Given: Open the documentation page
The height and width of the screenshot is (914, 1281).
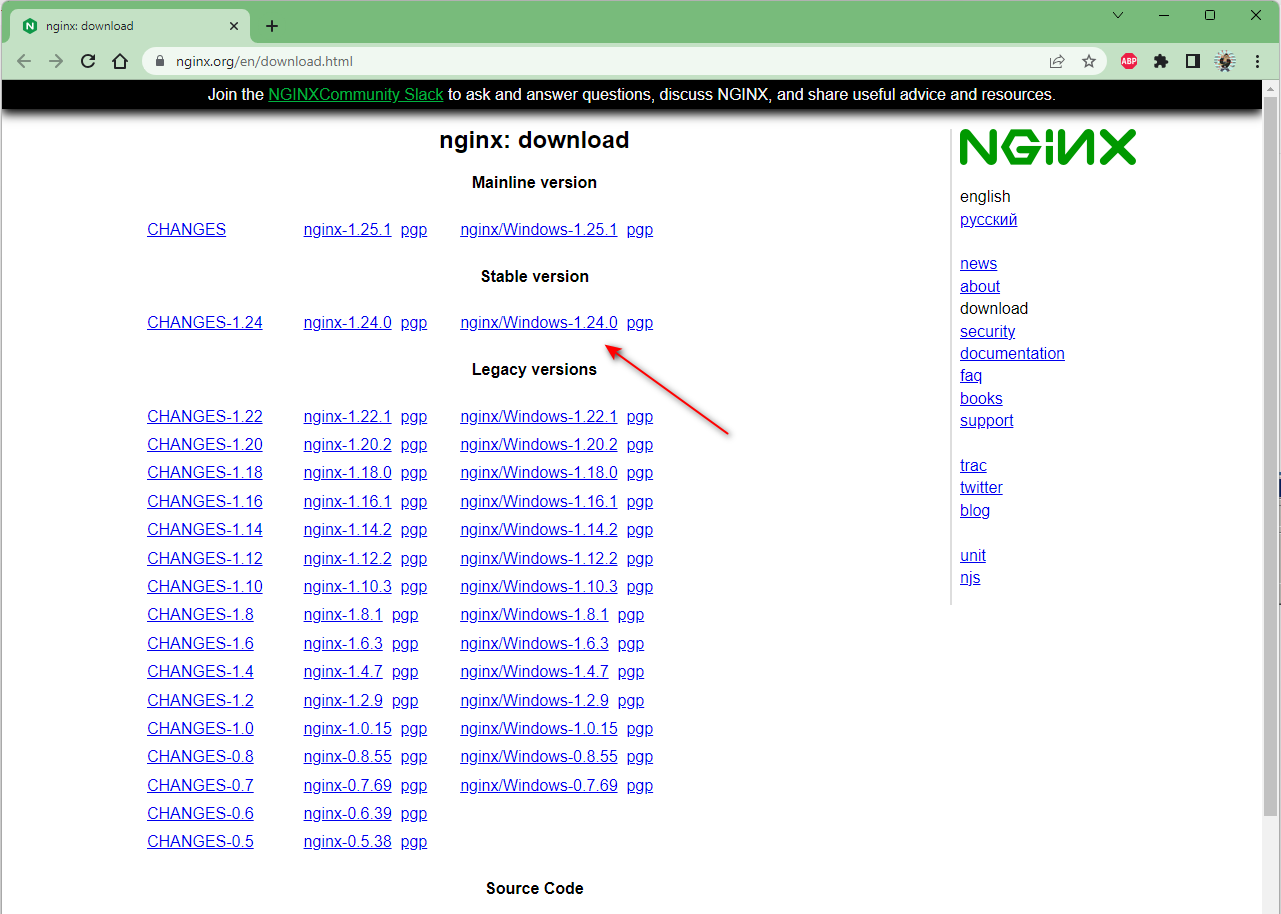Looking at the screenshot, I should click(1012, 353).
